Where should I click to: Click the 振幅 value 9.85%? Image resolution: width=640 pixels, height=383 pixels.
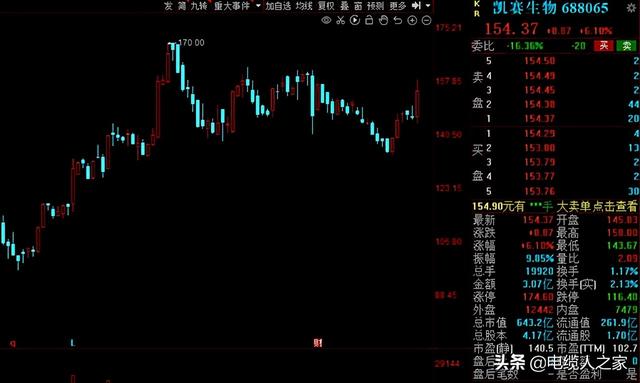(x=540, y=258)
